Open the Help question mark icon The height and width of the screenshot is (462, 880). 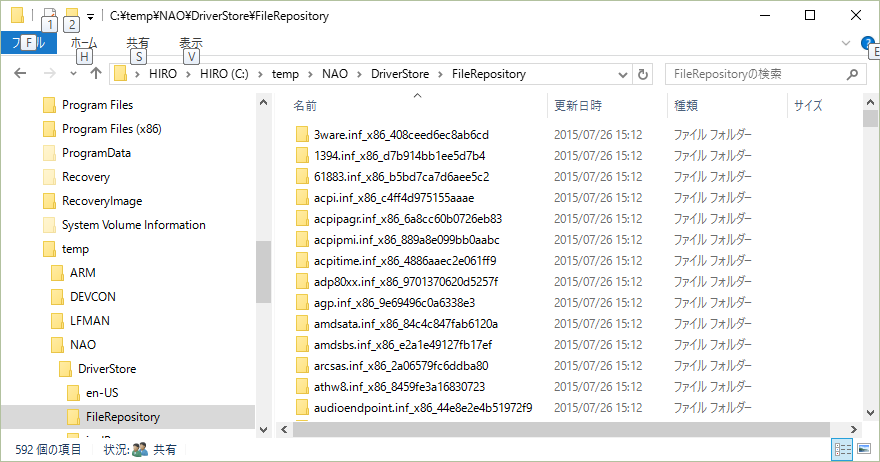[866, 43]
